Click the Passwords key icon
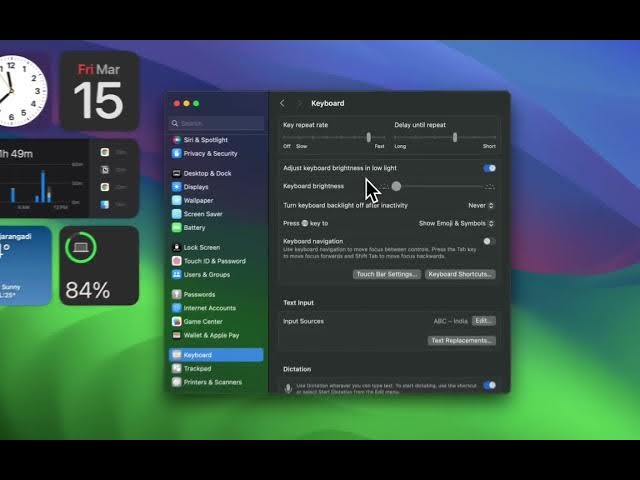The width and height of the screenshot is (640, 480). (x=176, y=294)
